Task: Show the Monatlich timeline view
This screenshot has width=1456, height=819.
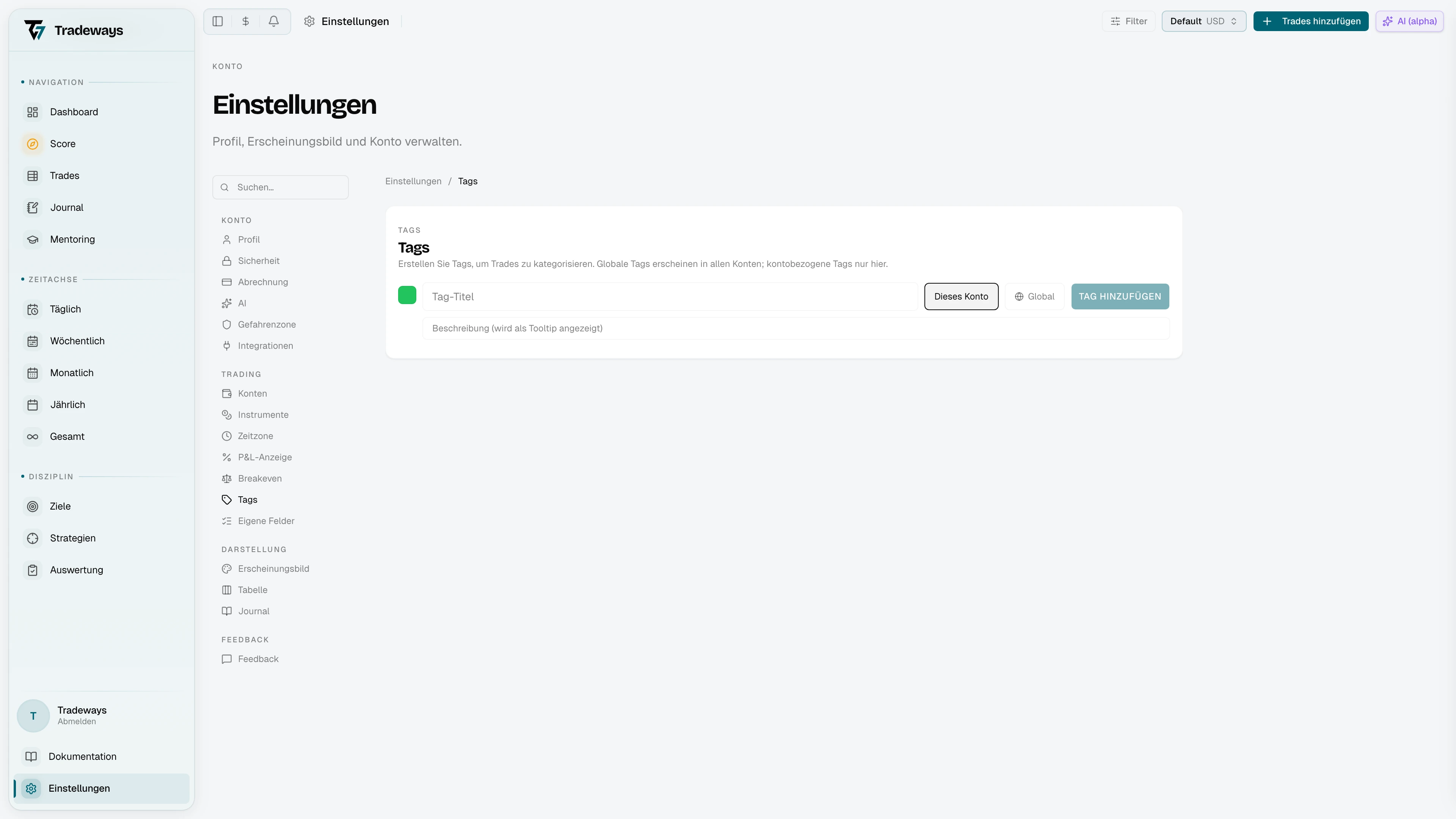Action: tap(102, 373)
